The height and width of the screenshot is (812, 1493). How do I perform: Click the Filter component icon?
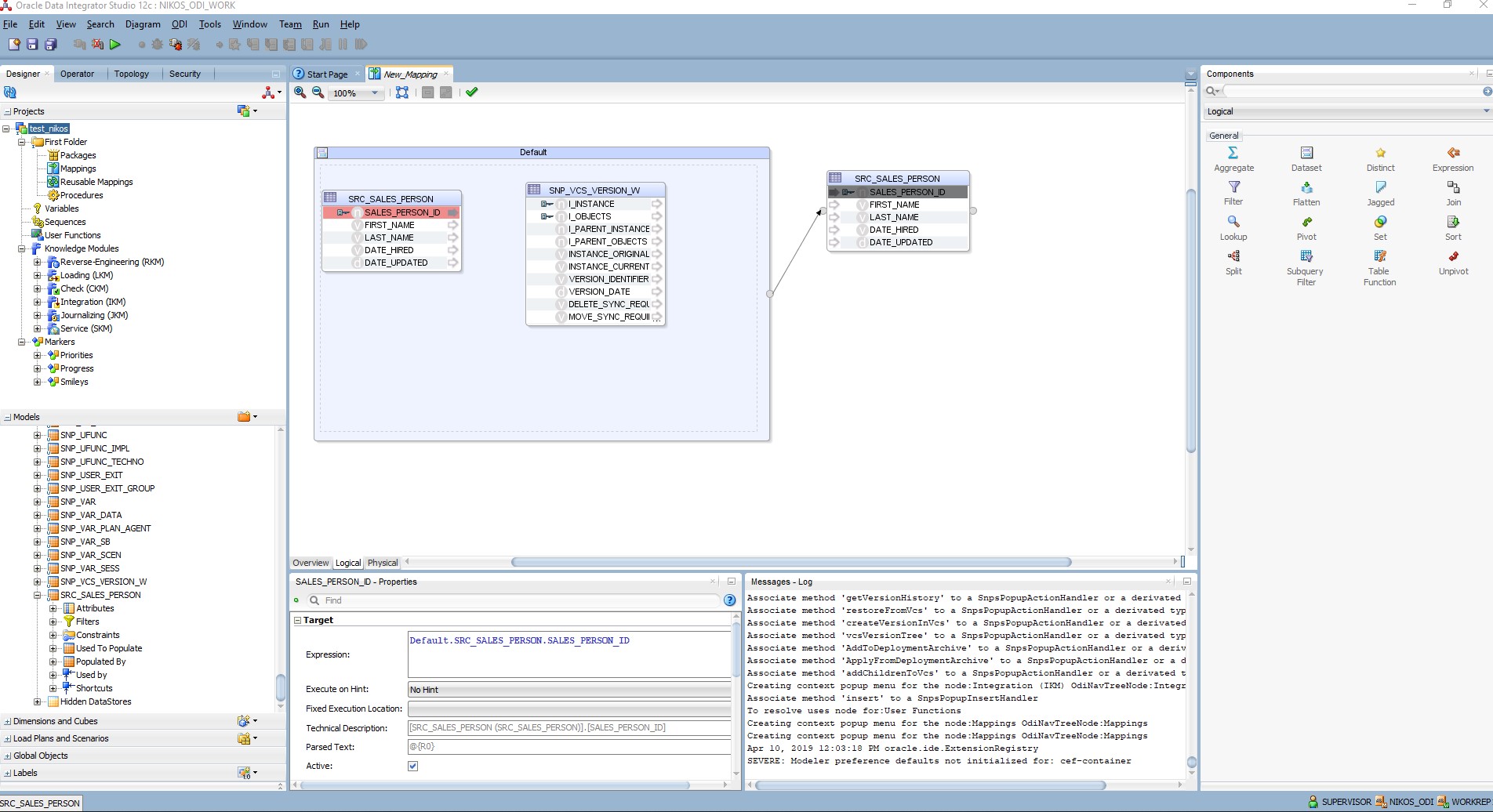(1233, 188)
